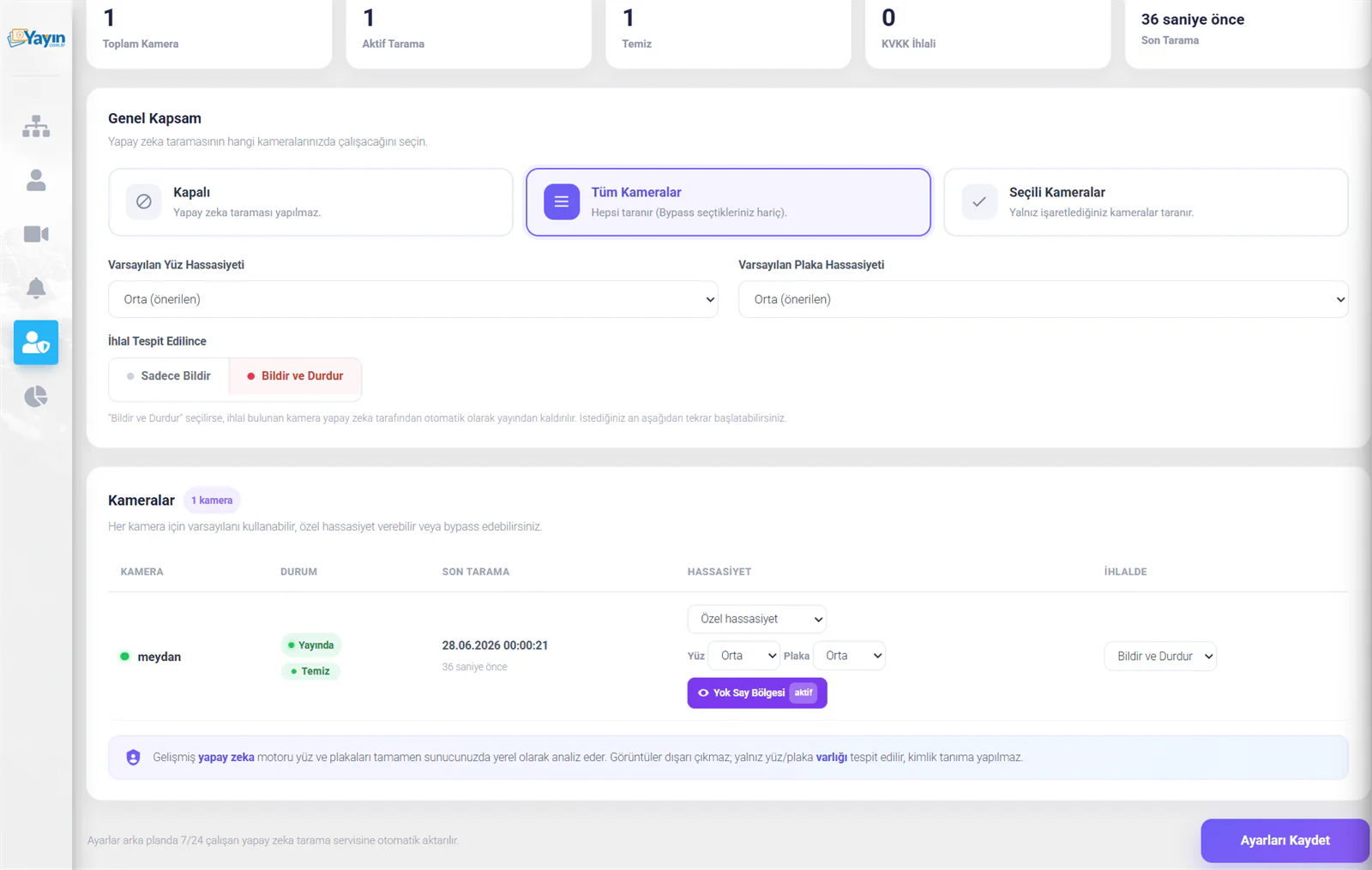This screenshot has height=870, width=1372.
Task: Choose Sadece Bildir for violation handling
Action: [169, 376]
